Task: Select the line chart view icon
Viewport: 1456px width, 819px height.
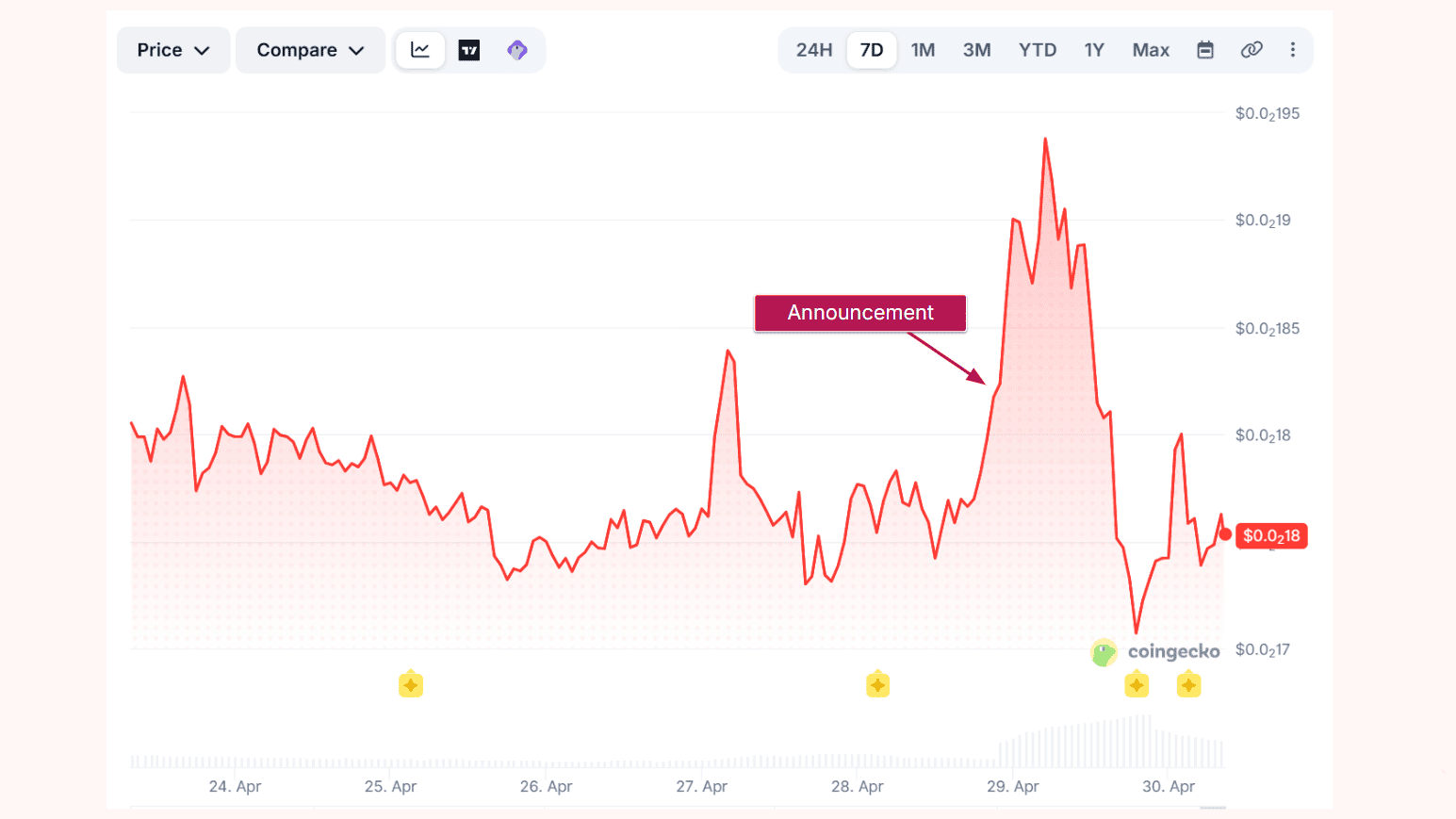Action: (x=419, y=50)
